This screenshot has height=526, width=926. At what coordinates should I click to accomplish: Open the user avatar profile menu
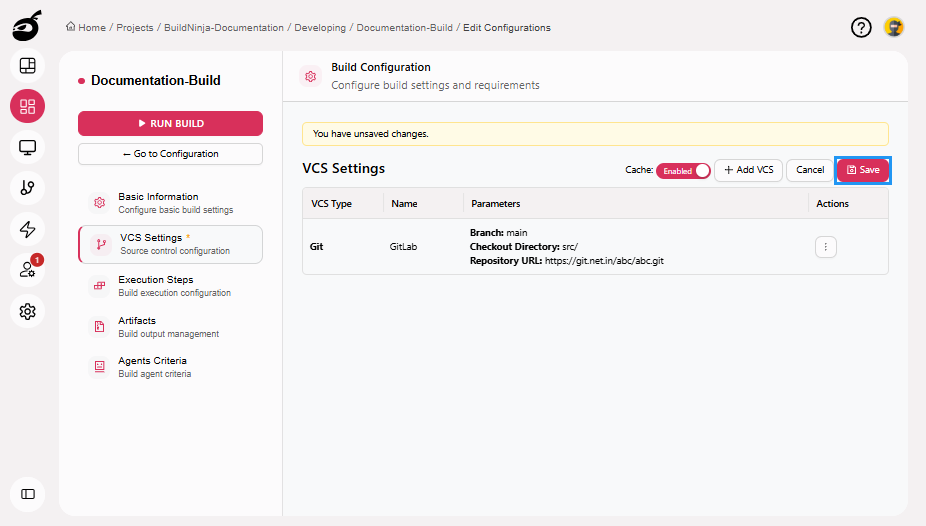click(x=894, y=27)
